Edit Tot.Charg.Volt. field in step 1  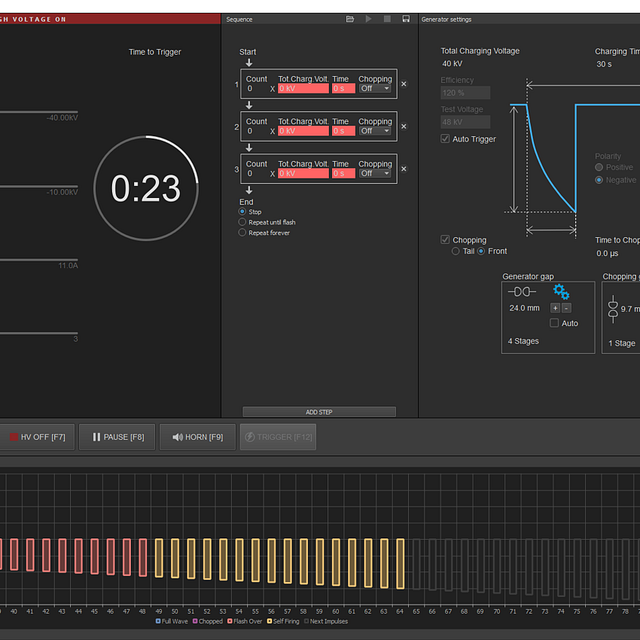tap(303, 88)
